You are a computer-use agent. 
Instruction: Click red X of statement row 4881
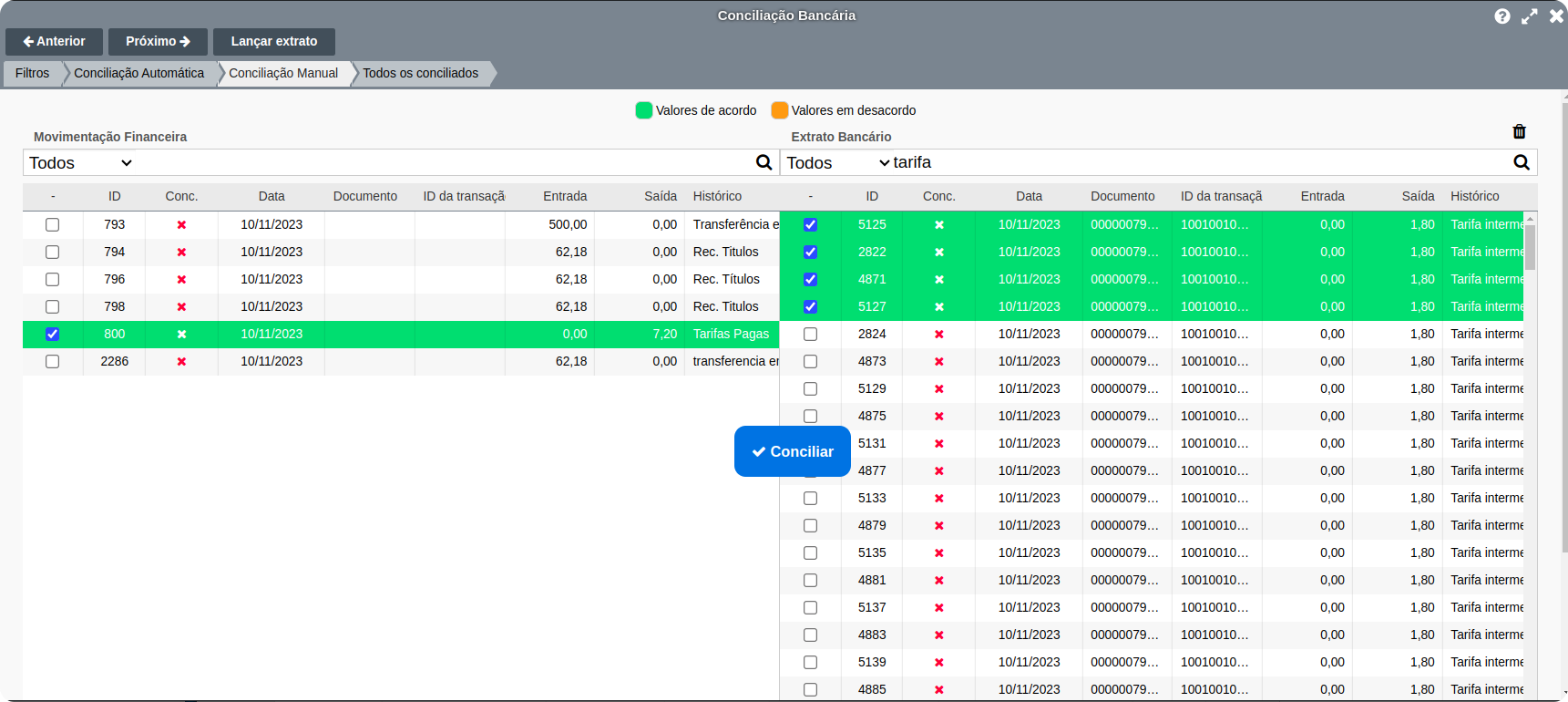click(939, 580)
